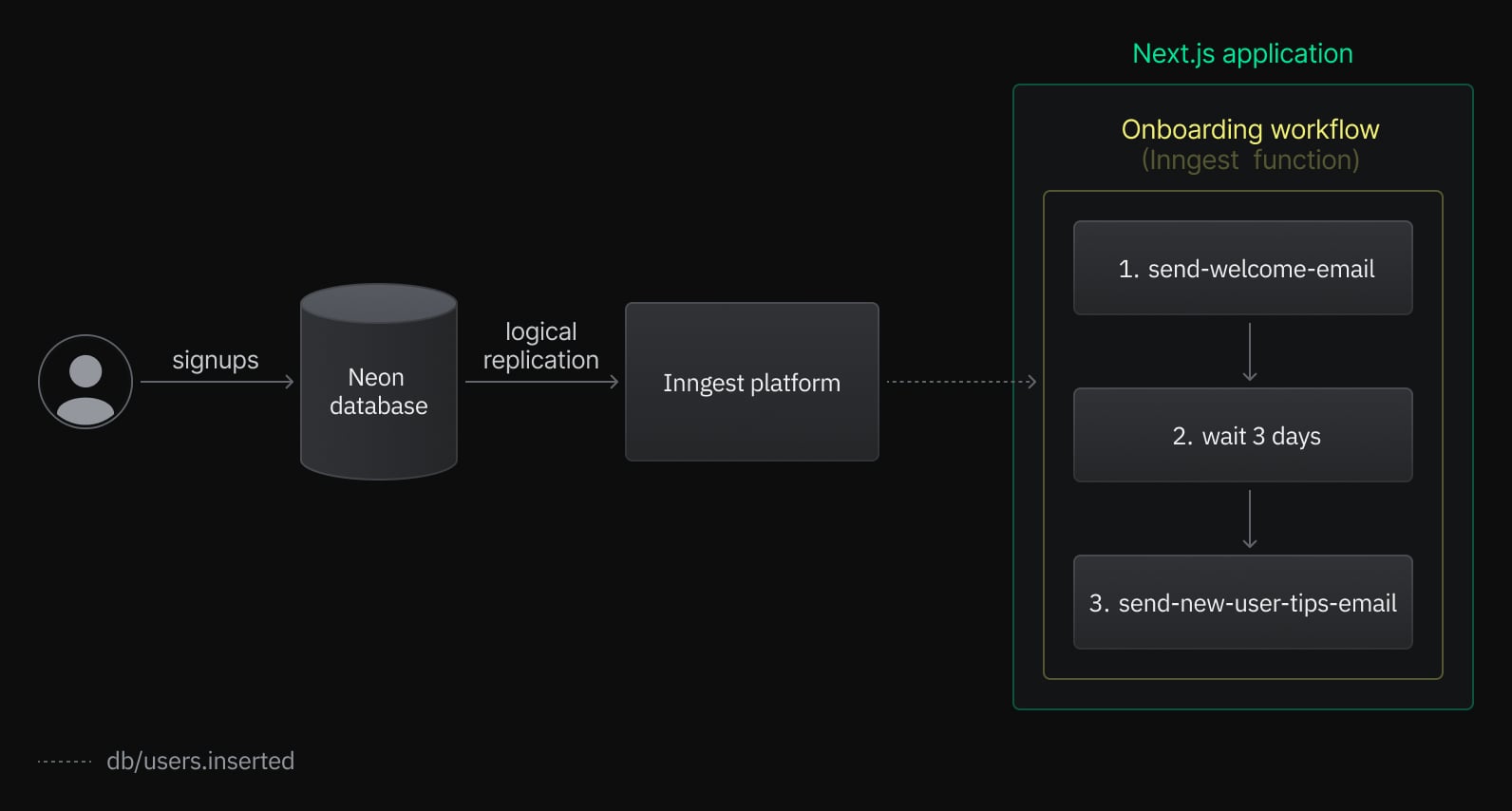This screenshot has width=1512, height=811.
Task: Select the Inngest platform box
Action: pyautogui.click(x=751, y=382)
